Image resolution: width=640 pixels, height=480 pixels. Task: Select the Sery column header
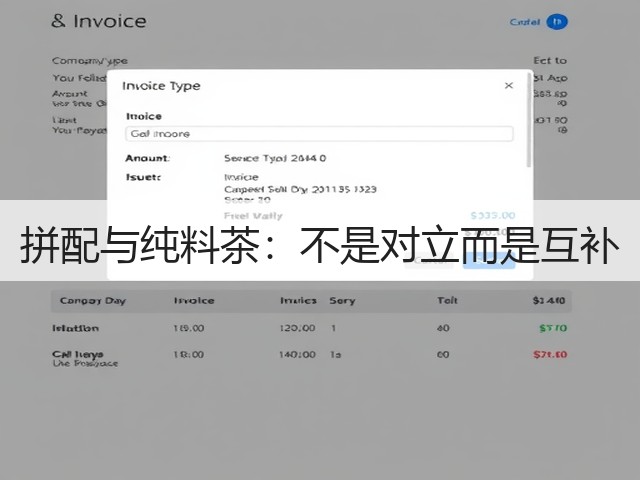point(342,301)
